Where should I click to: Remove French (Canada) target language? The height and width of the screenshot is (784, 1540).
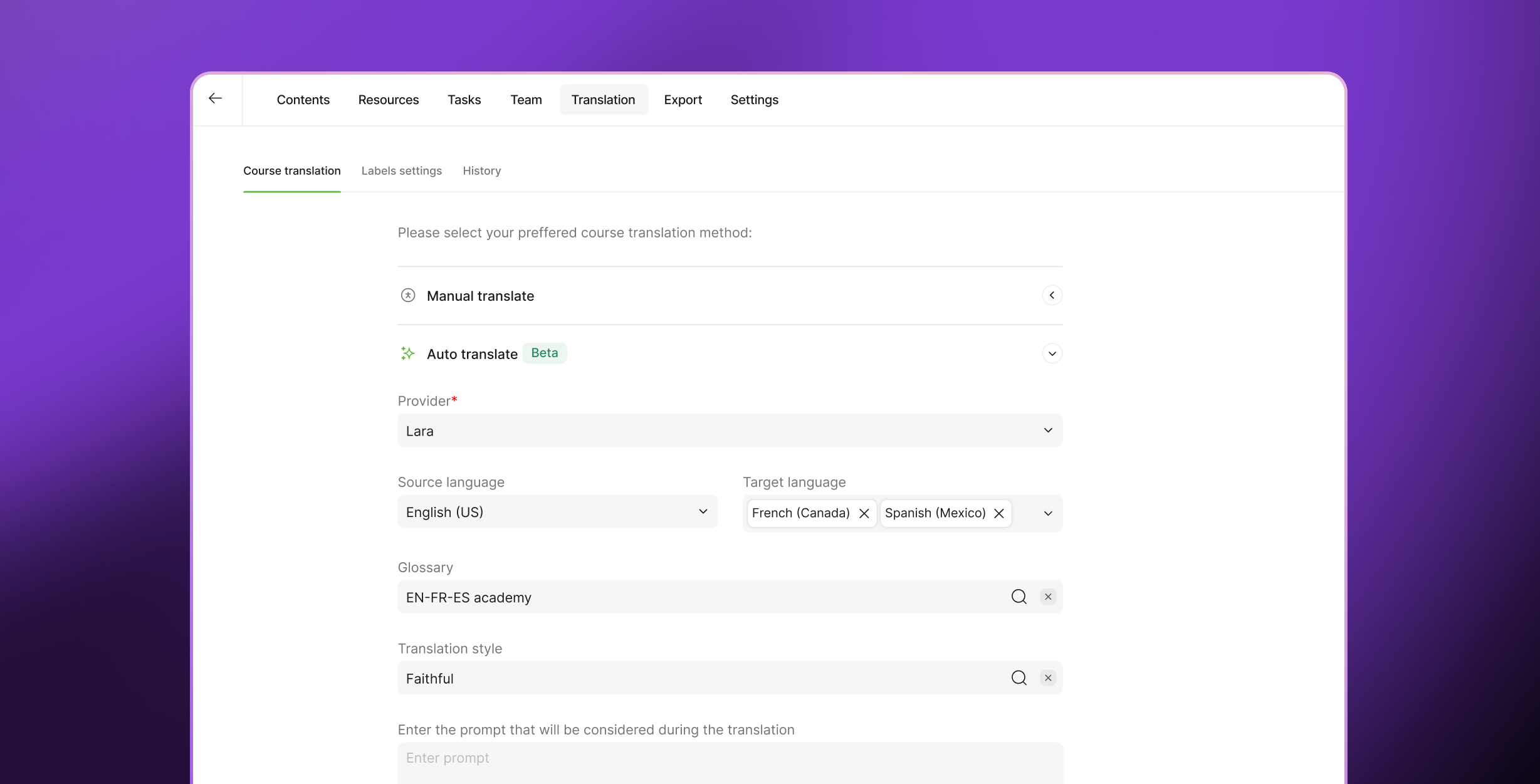[864, 513]
